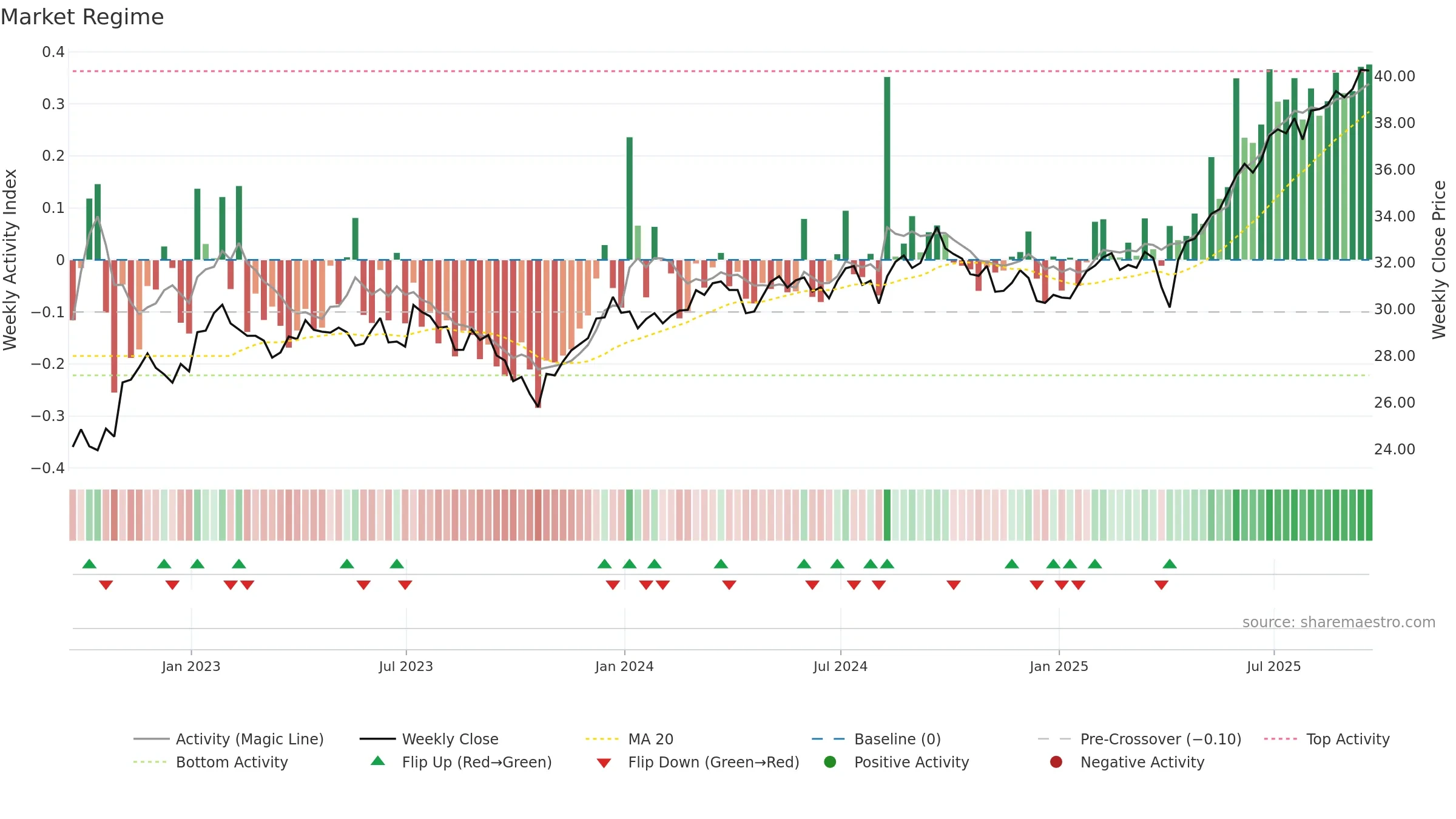This screenshot has width=1456, height=819.
Task: Toggle the Pre-Crossover (−0.10) legend entry
Action: 1139,739
